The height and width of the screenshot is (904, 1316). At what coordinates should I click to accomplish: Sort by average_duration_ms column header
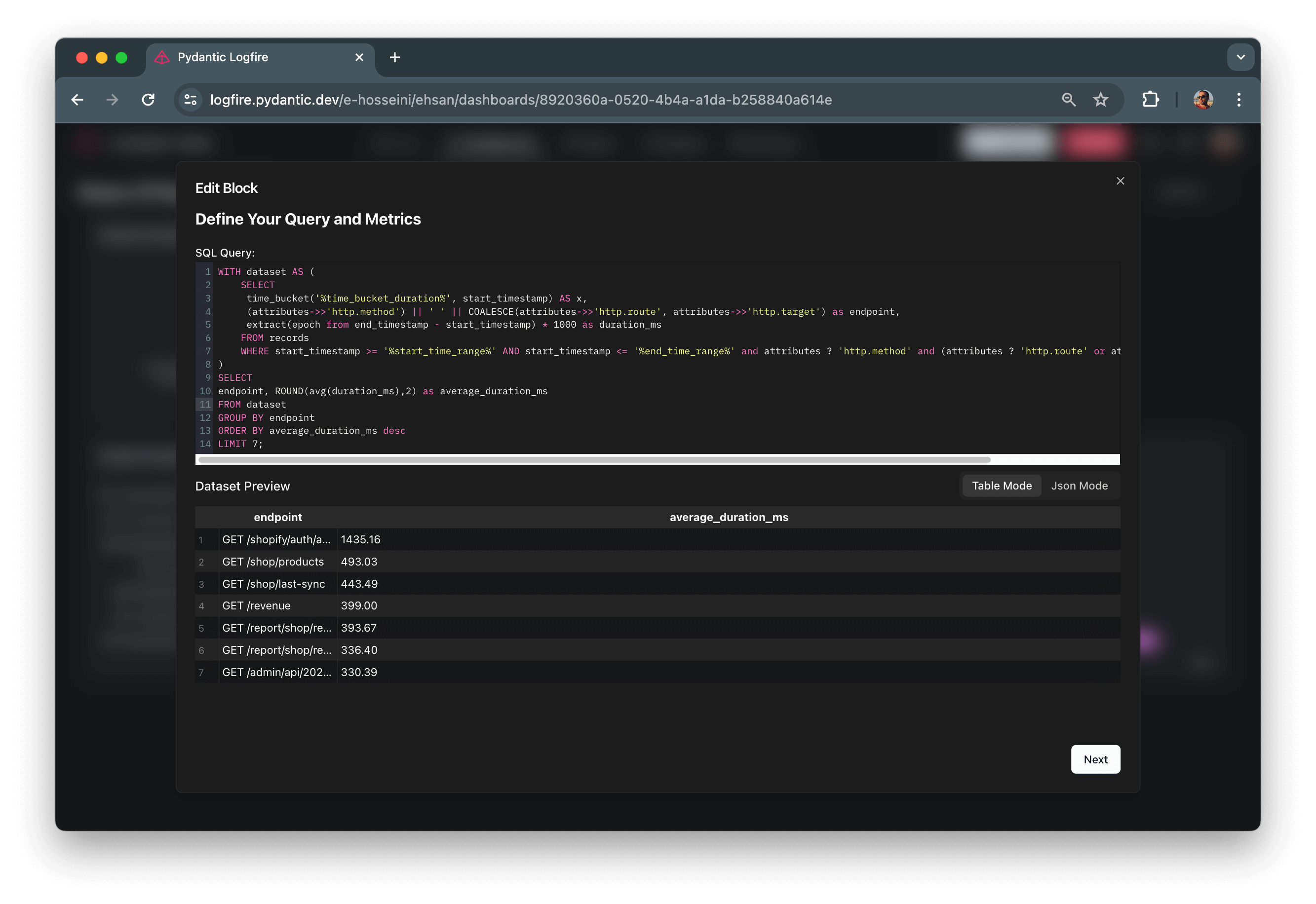coord(729,517)
